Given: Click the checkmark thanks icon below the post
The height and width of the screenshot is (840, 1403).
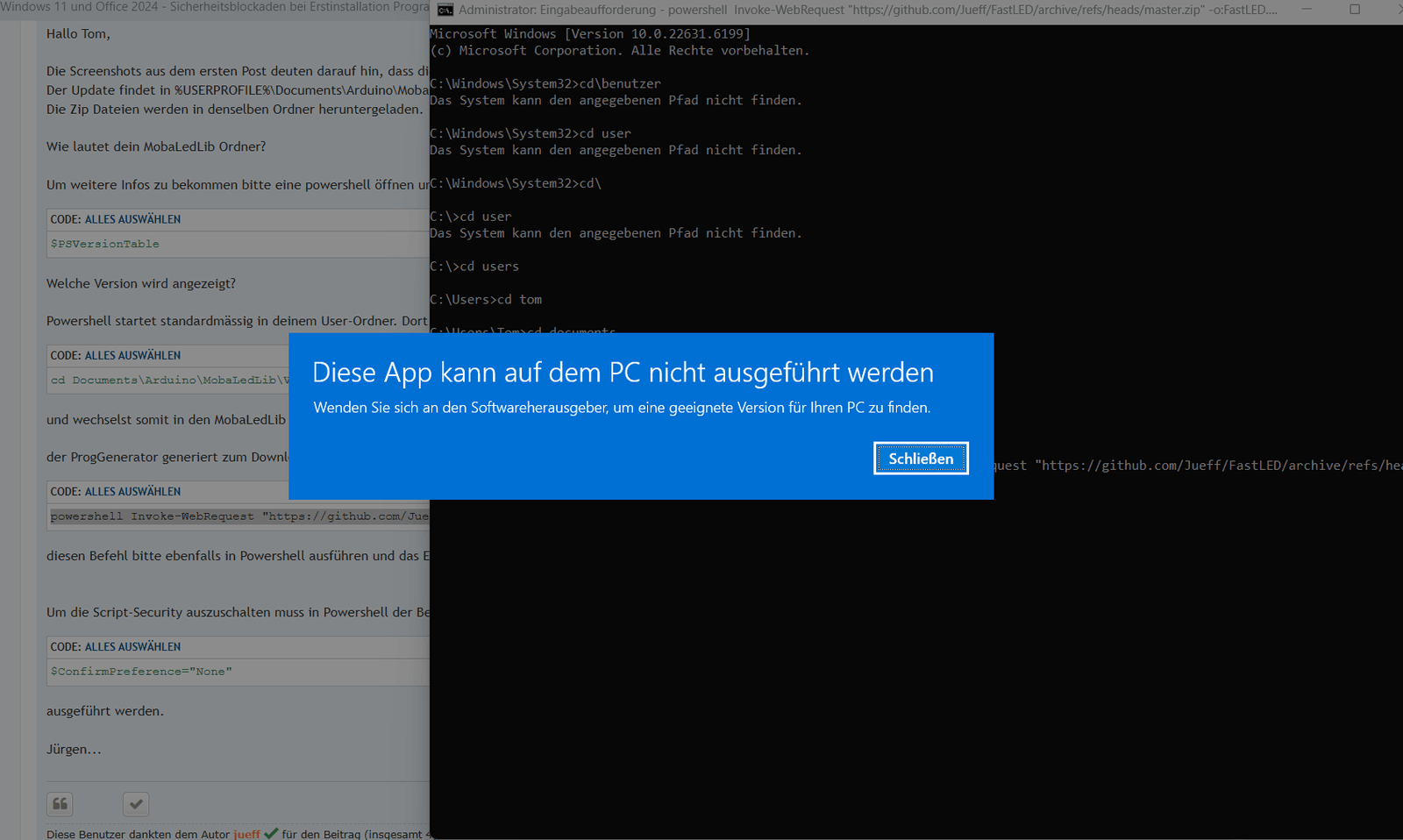Looking at the screenshot, I should click(x=136, y=804).
